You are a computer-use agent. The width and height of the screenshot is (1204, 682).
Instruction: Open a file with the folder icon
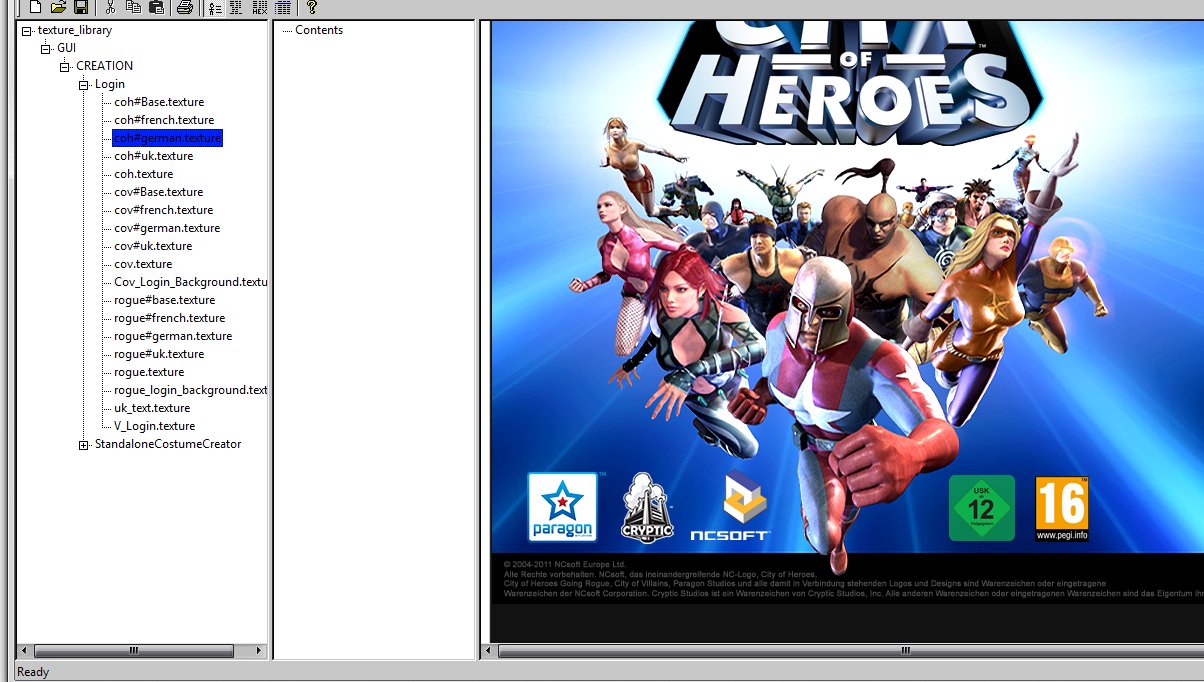[x=58, y=7]
